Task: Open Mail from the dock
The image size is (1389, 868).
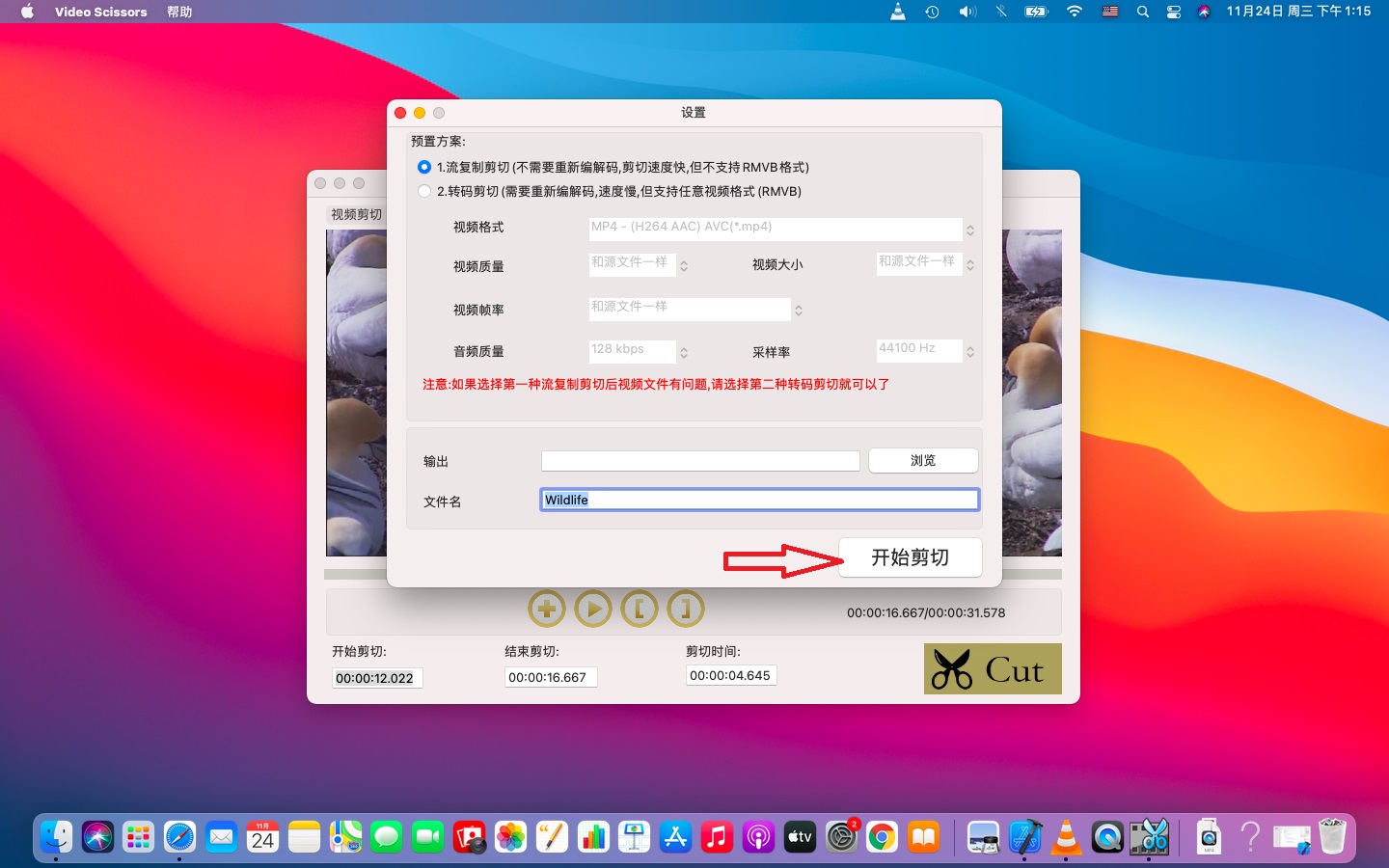Action: 221,836
